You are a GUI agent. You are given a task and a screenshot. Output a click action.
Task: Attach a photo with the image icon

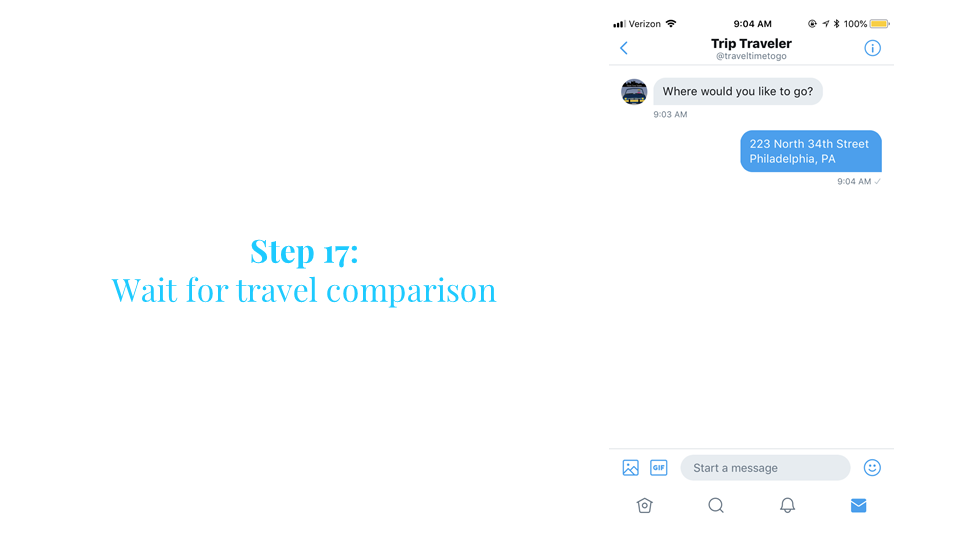coord(630,468)
